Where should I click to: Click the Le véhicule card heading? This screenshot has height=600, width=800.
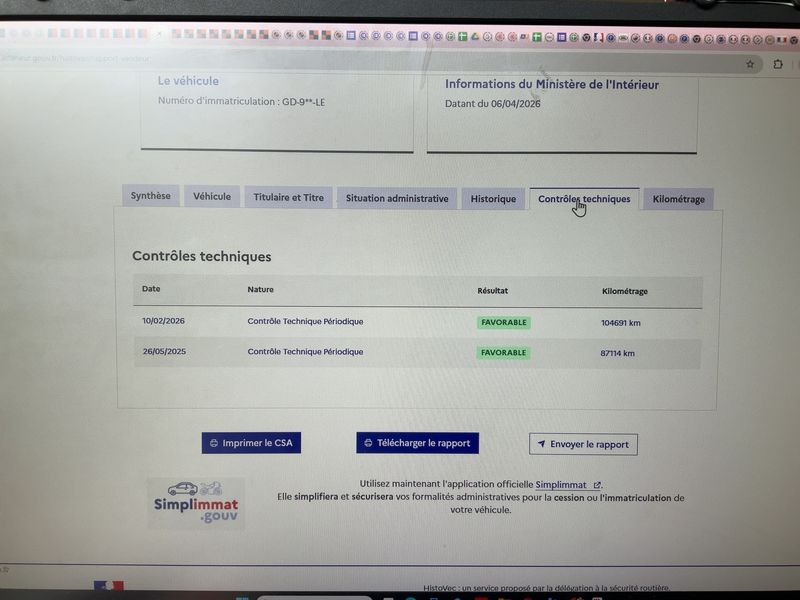tap(188, 81)
